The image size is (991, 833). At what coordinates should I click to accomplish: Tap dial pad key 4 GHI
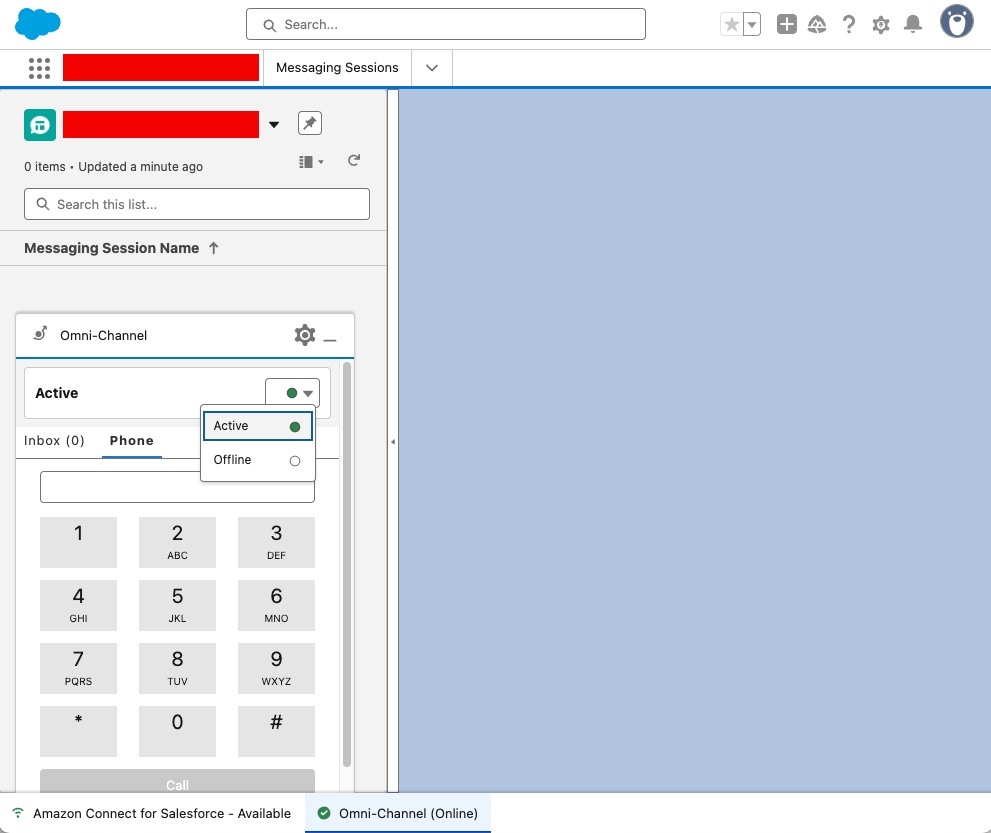(78, 605)
